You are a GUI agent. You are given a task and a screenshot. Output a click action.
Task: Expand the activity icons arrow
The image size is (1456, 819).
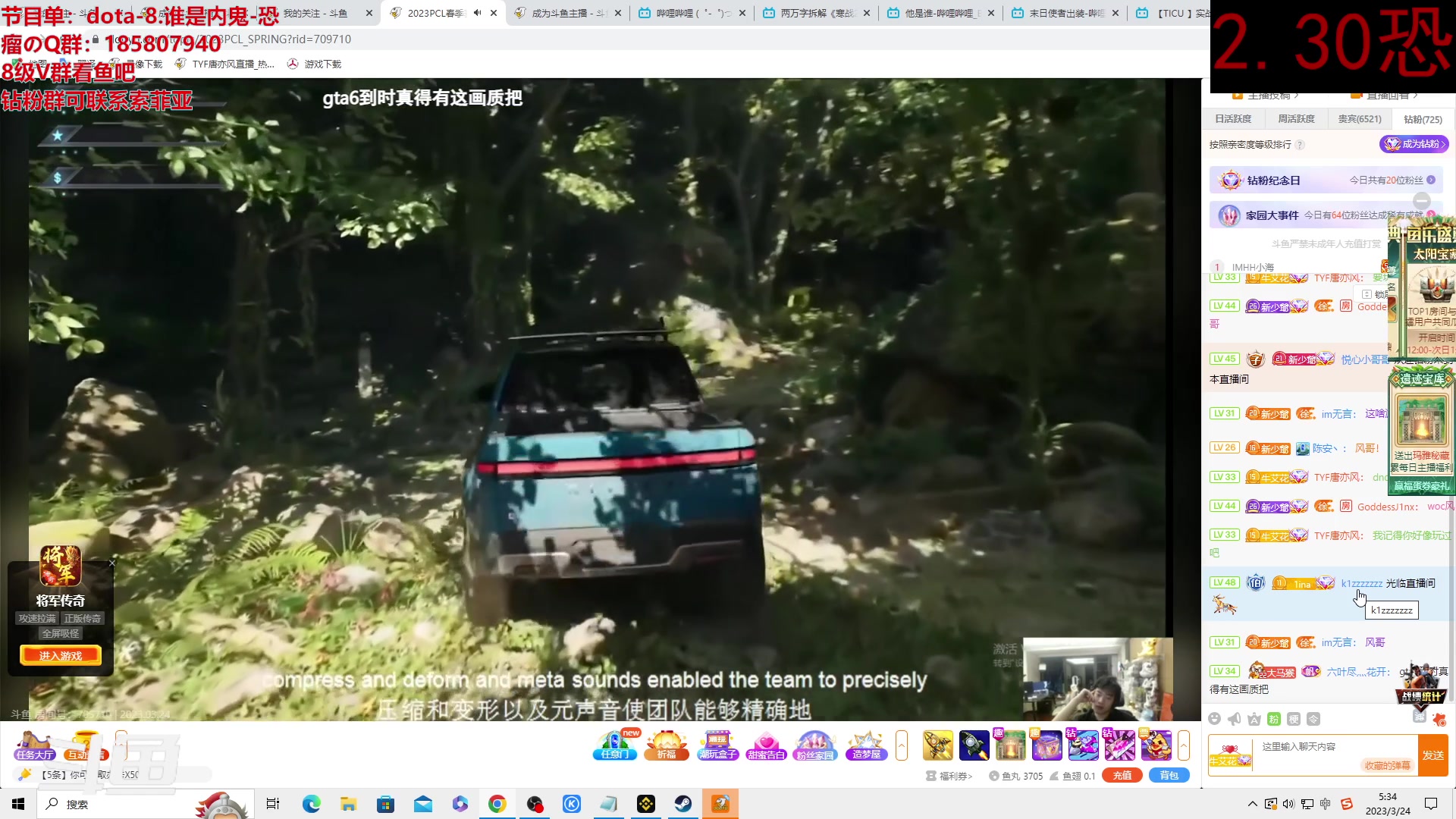[x=902, y=745]
